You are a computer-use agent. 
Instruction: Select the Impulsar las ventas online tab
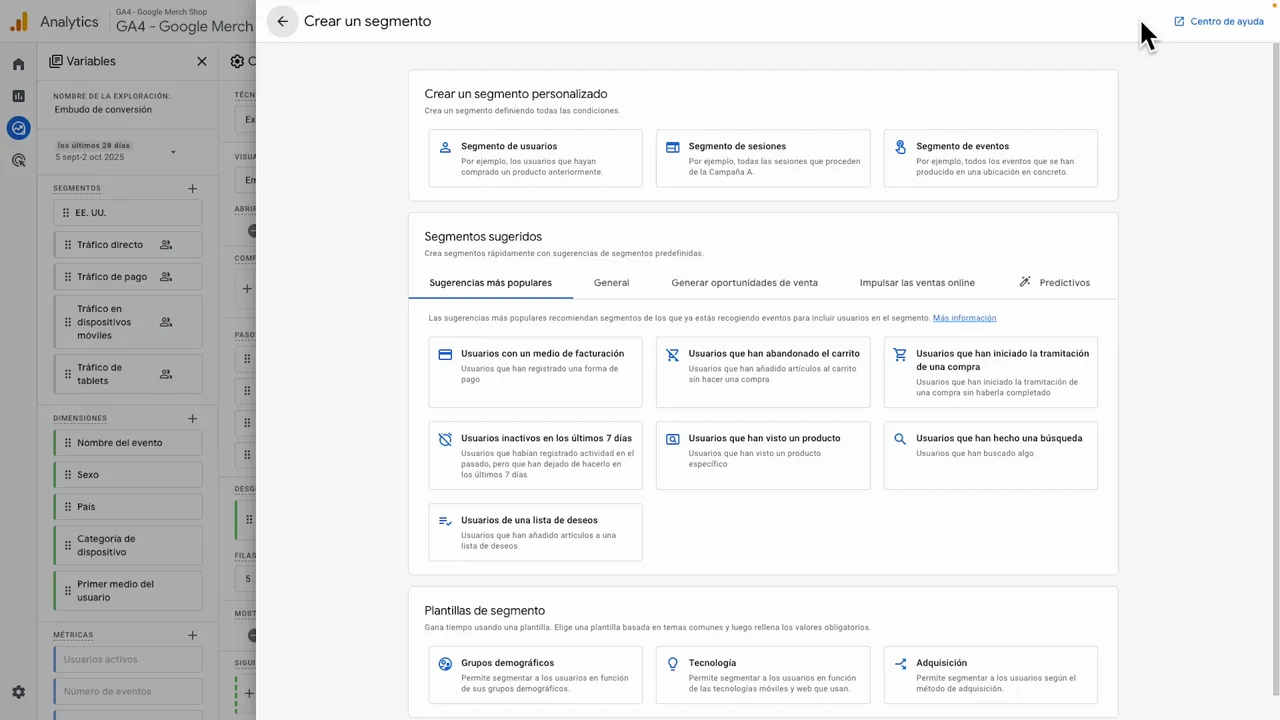coord(917,283)
